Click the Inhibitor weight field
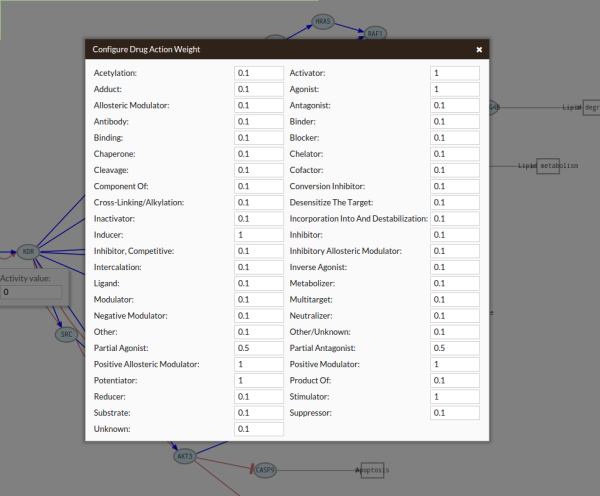 (x=455, y=235)
